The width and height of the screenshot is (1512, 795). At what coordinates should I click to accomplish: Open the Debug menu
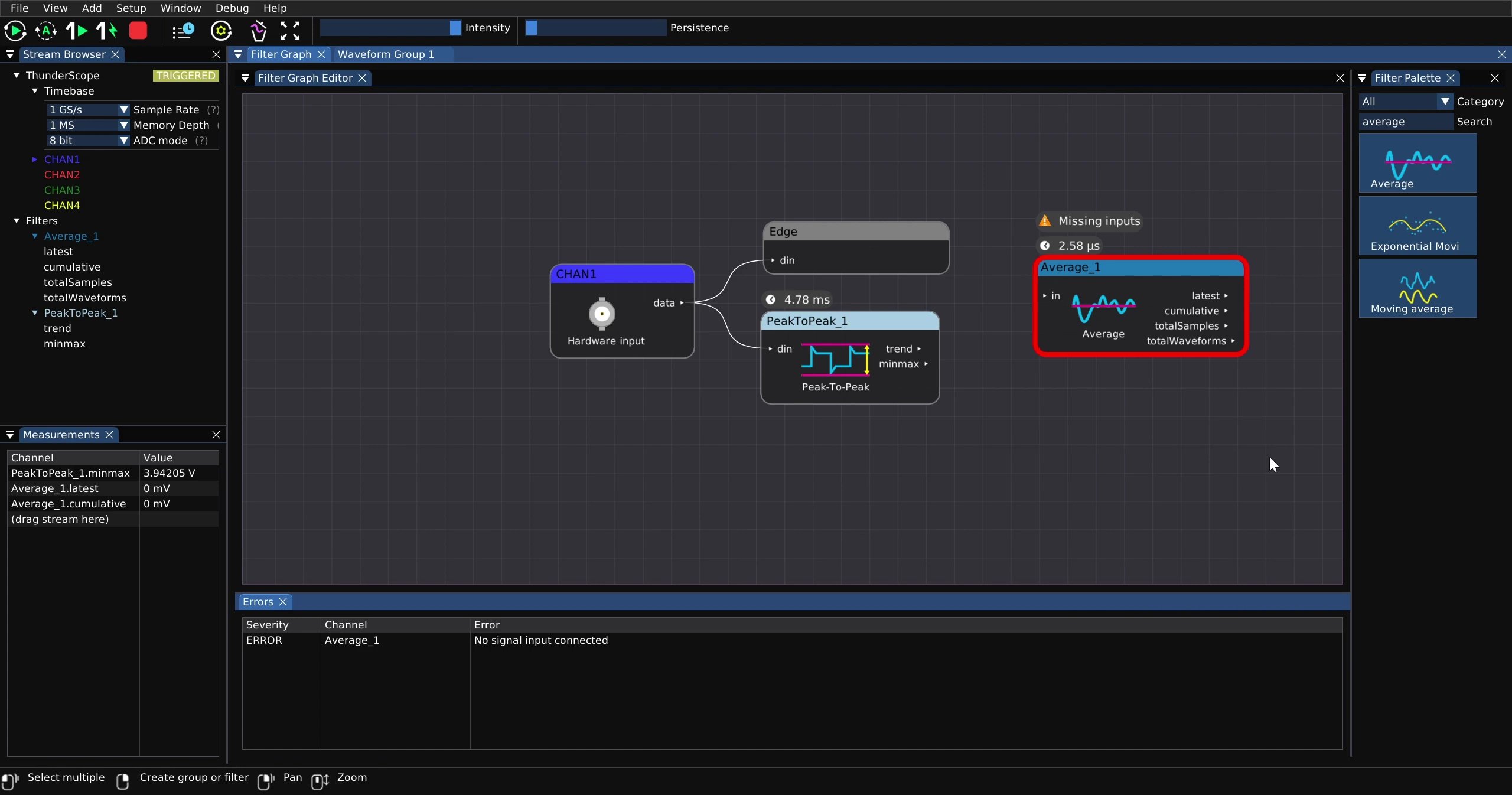[x=232, y=8]
